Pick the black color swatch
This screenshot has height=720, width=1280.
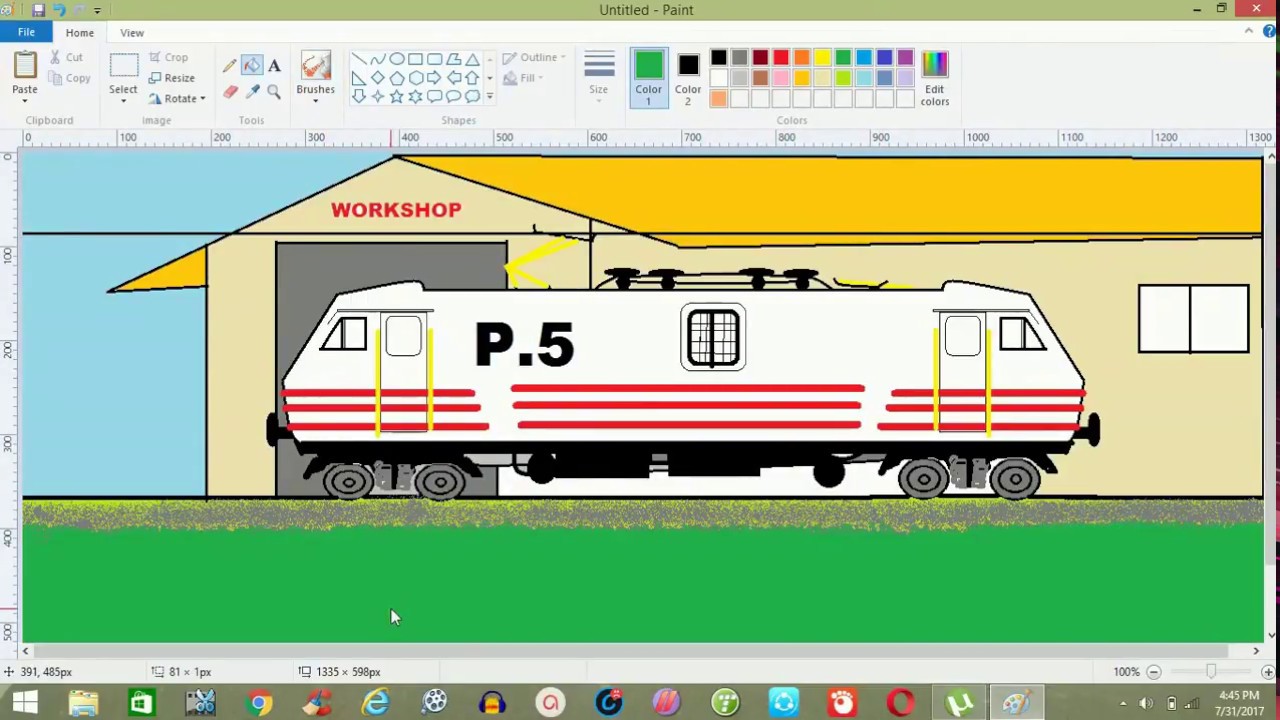719,58
